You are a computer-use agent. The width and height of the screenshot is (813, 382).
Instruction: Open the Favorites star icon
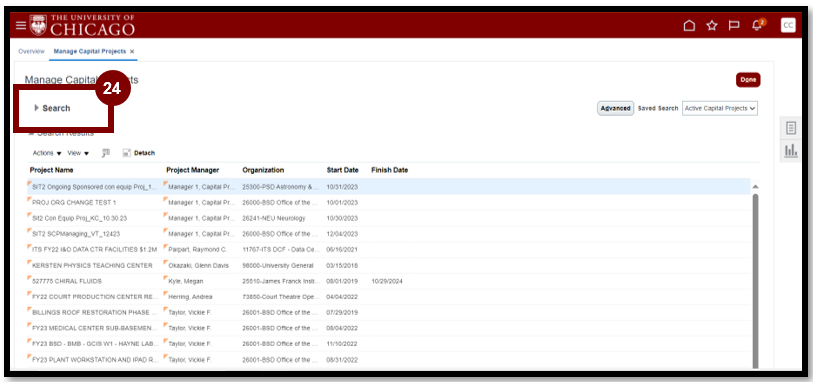[x=712, y=25]
